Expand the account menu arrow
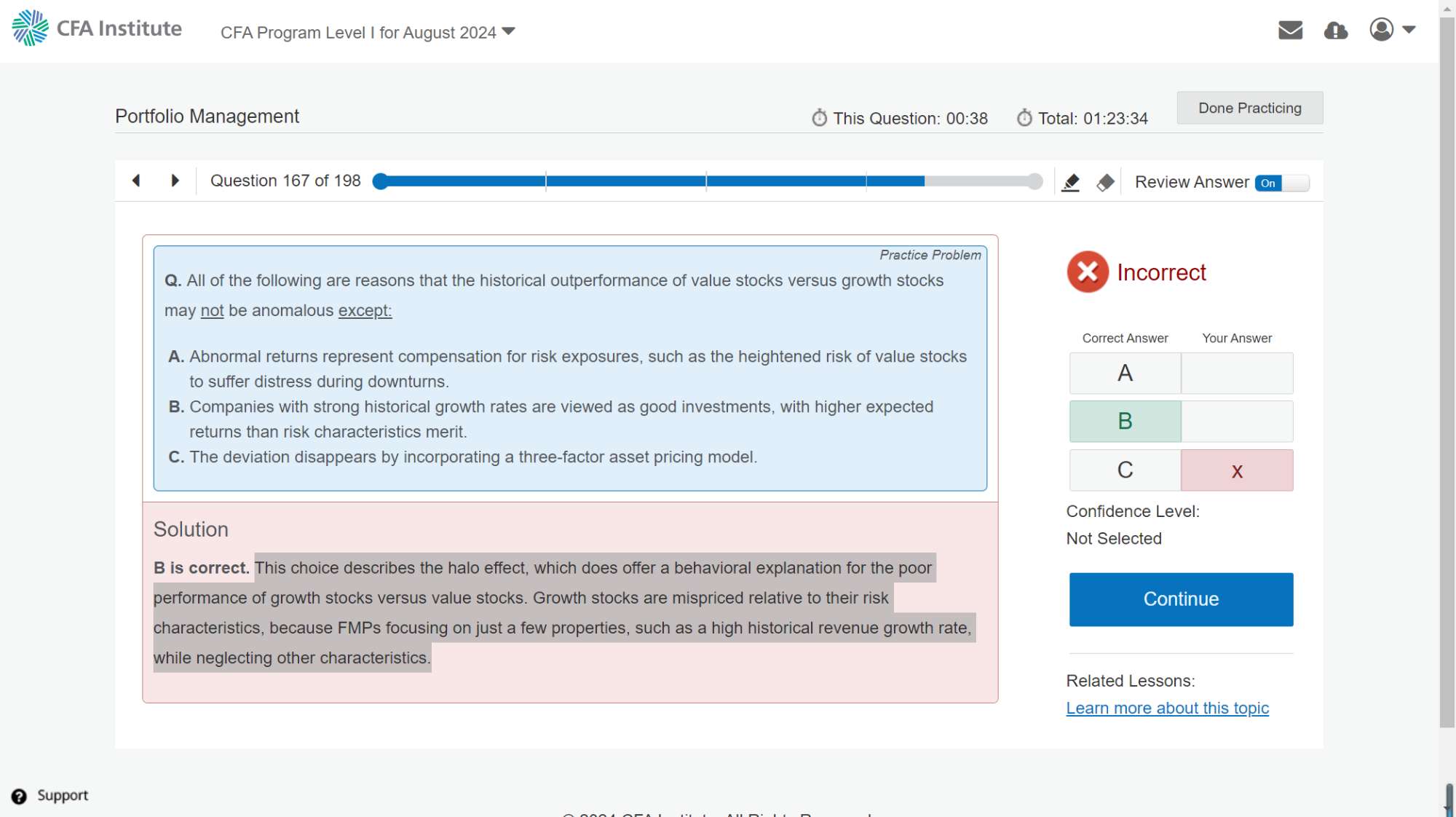Image resolution: width=1456 pixels, height=817 pixels. tap(1409, 30)
